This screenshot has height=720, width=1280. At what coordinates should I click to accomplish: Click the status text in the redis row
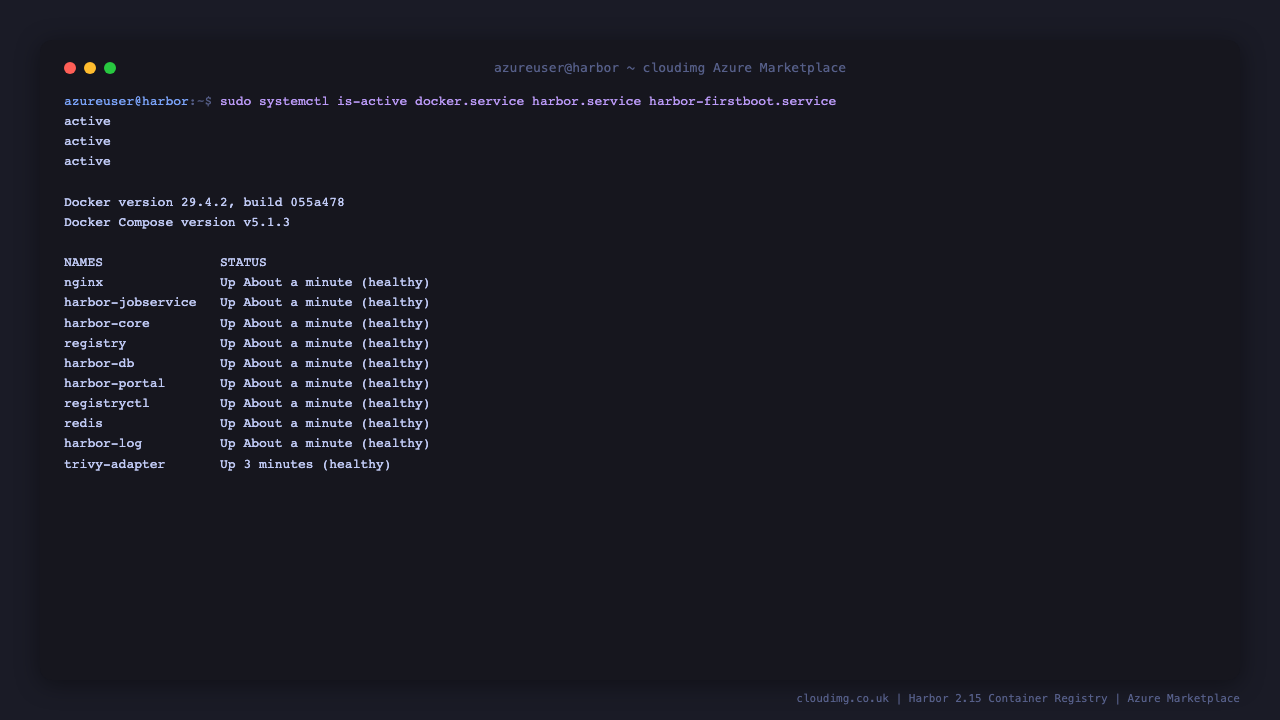tap(325, 423)
